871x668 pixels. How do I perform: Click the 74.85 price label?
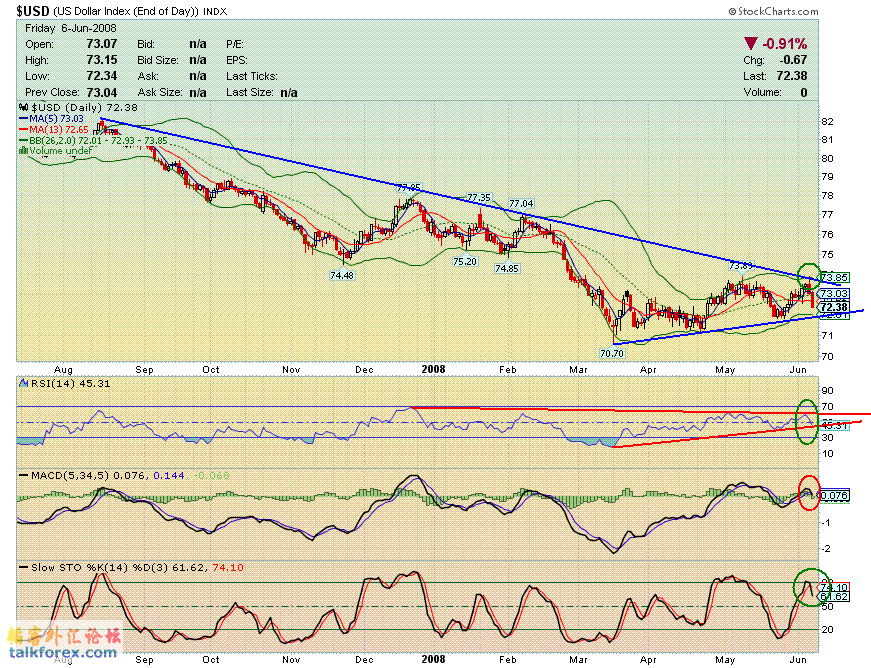click(x=507, y=269)
